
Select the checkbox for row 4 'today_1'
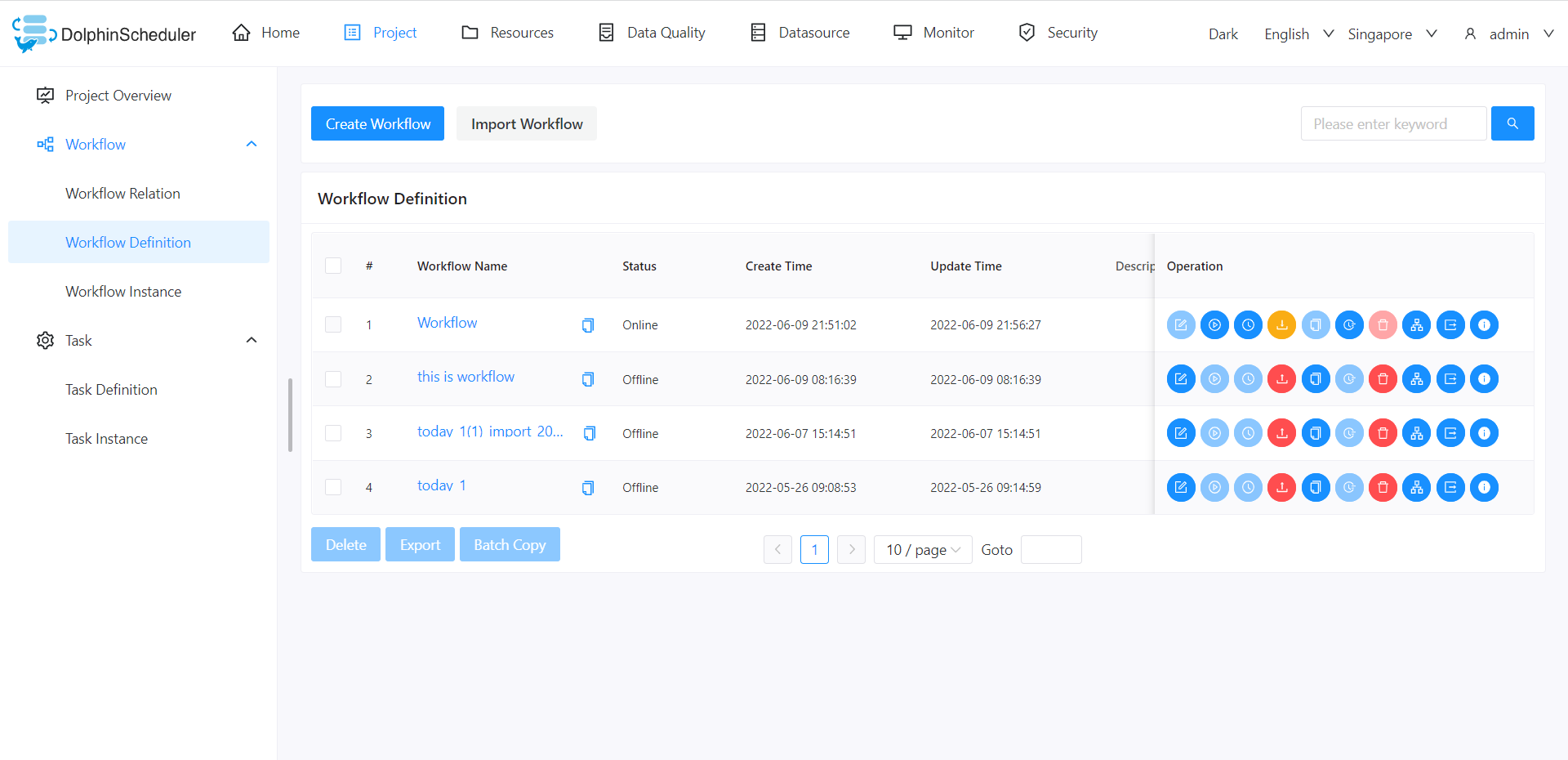pyautogui.click(x=333, y=488)
